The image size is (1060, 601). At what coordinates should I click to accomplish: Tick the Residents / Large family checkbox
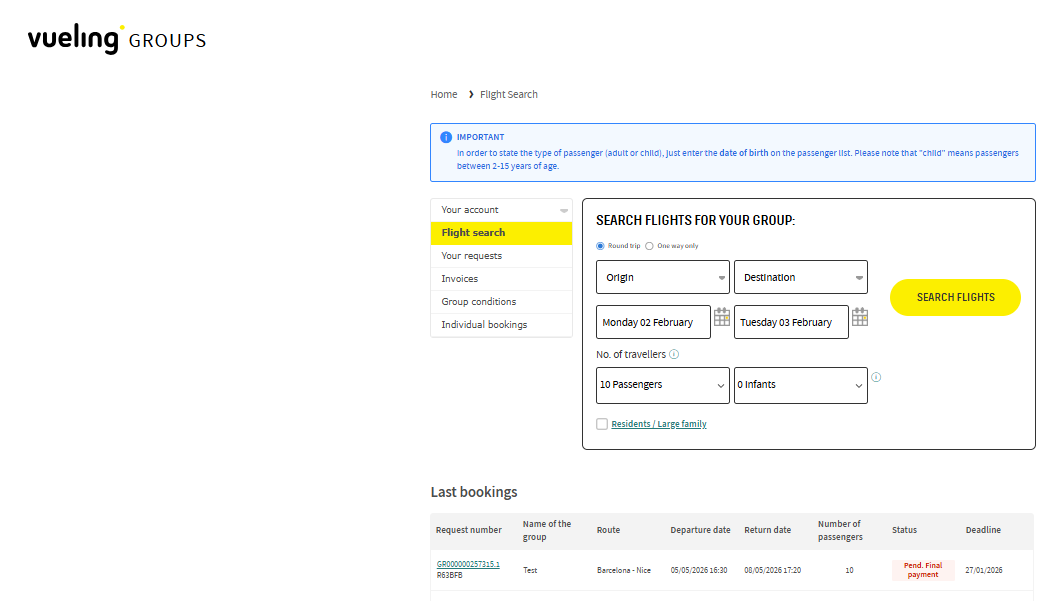click(601, 424)
